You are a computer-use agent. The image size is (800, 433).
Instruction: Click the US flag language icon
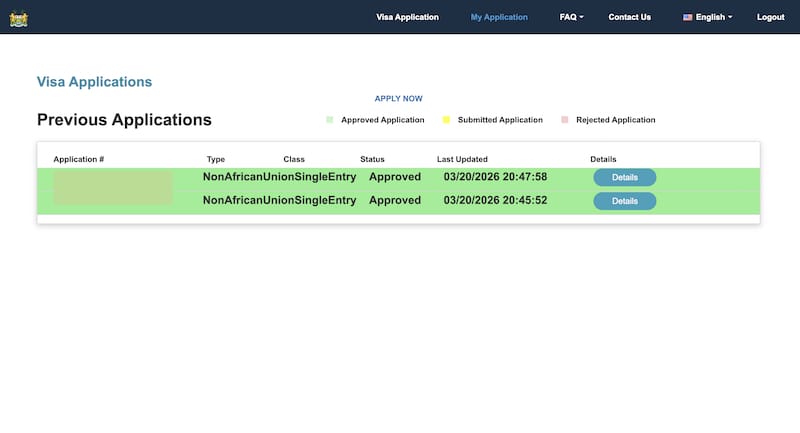click(688, 17)
